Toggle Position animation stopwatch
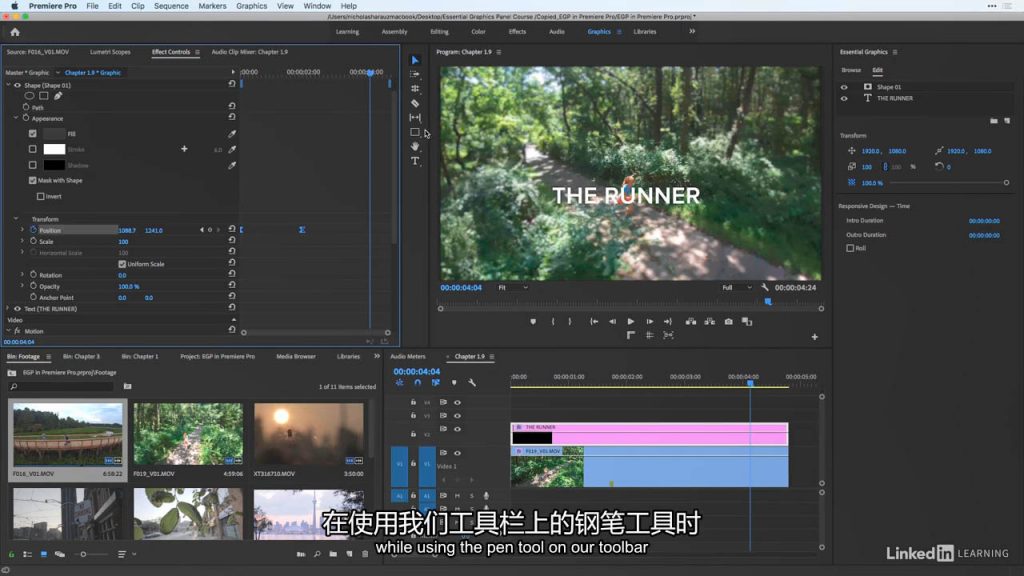The width and height of the screenshot is (1024, 576). (x=33, y=230)
